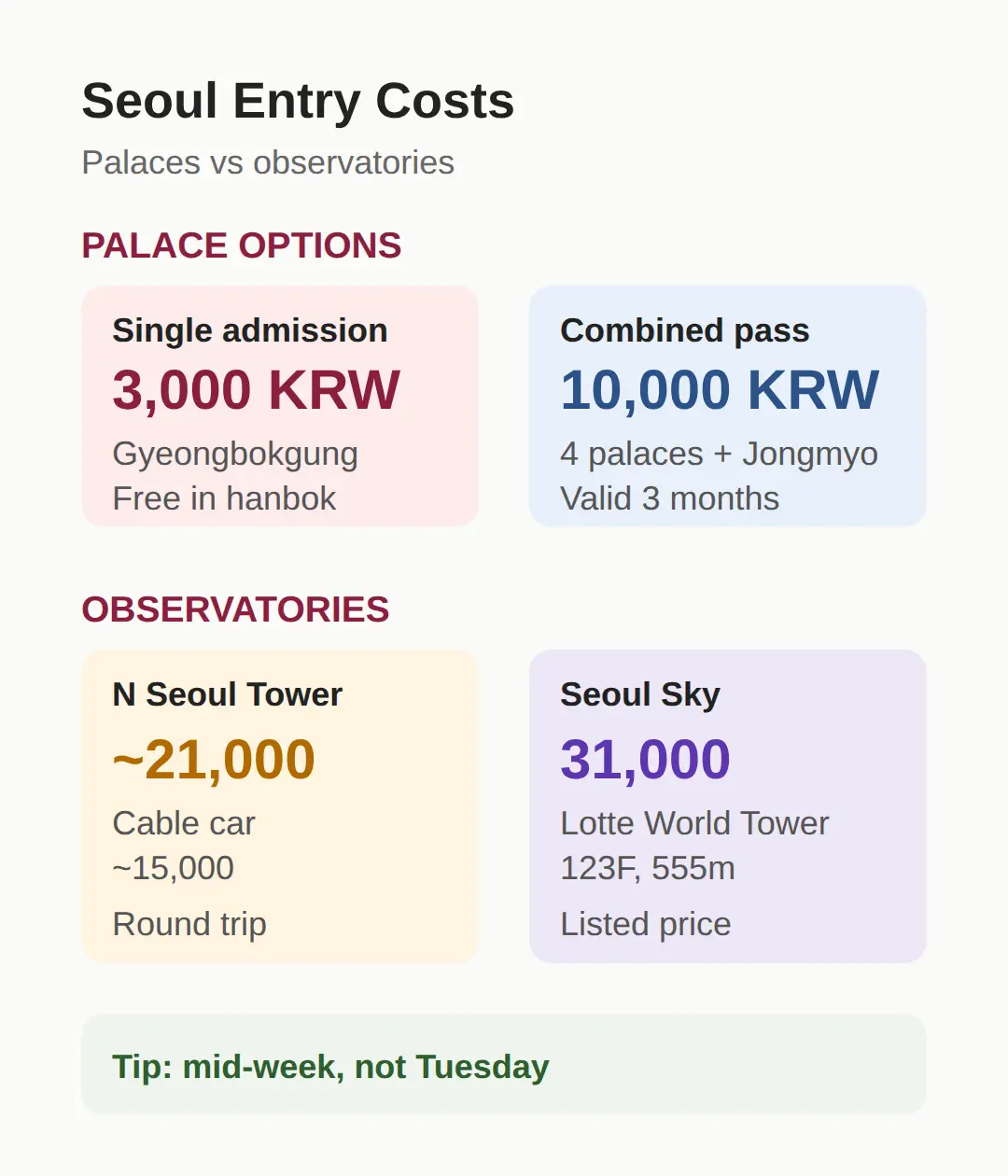
Task: Open the Seoul Sky card title
Action: (640, 694)
